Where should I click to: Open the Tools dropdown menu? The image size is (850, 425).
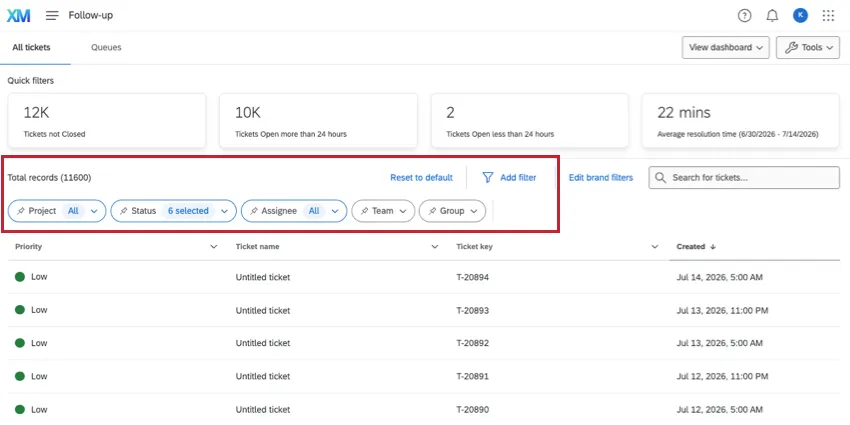[808, 47]
